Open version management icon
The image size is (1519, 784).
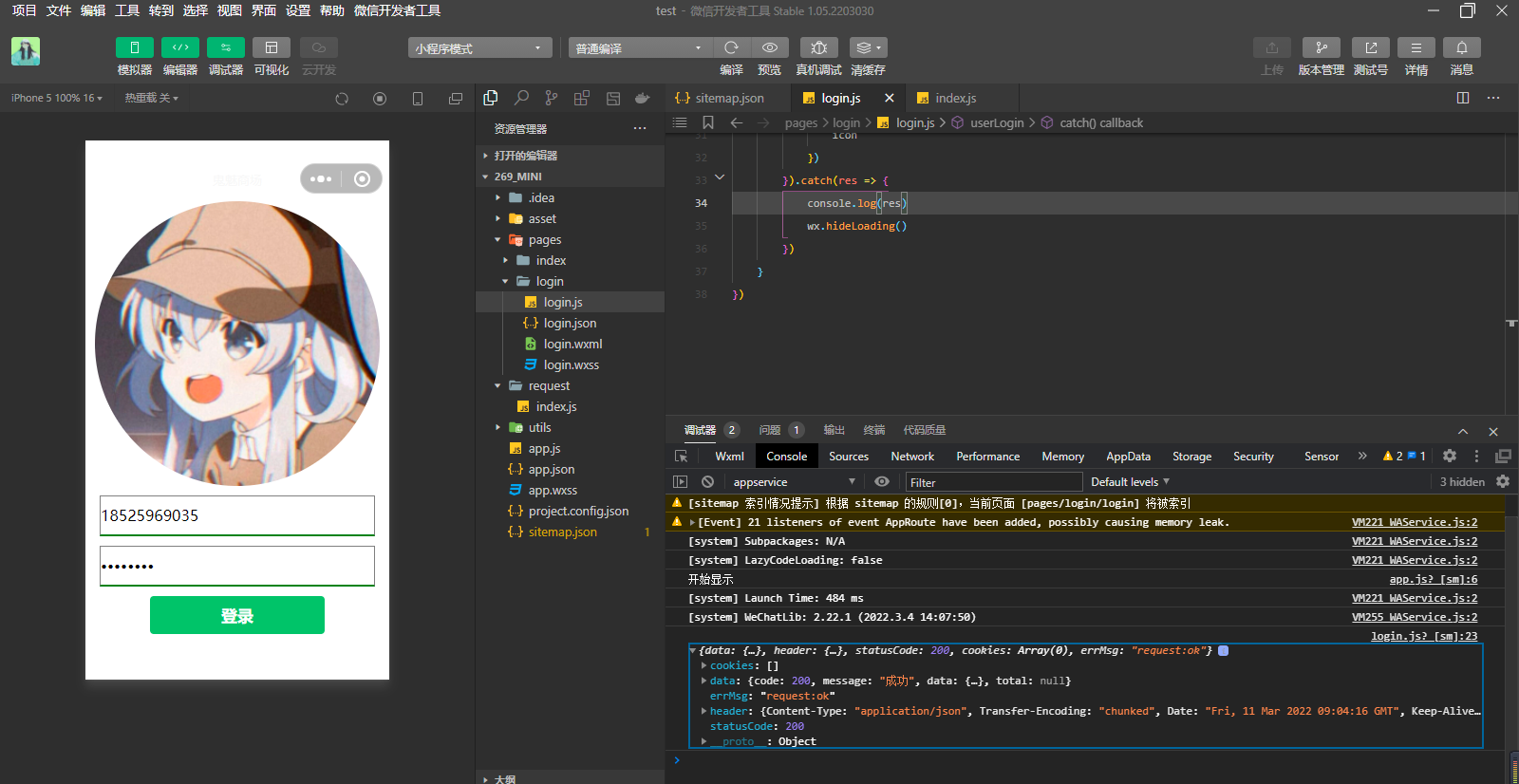click(1322, 47)
